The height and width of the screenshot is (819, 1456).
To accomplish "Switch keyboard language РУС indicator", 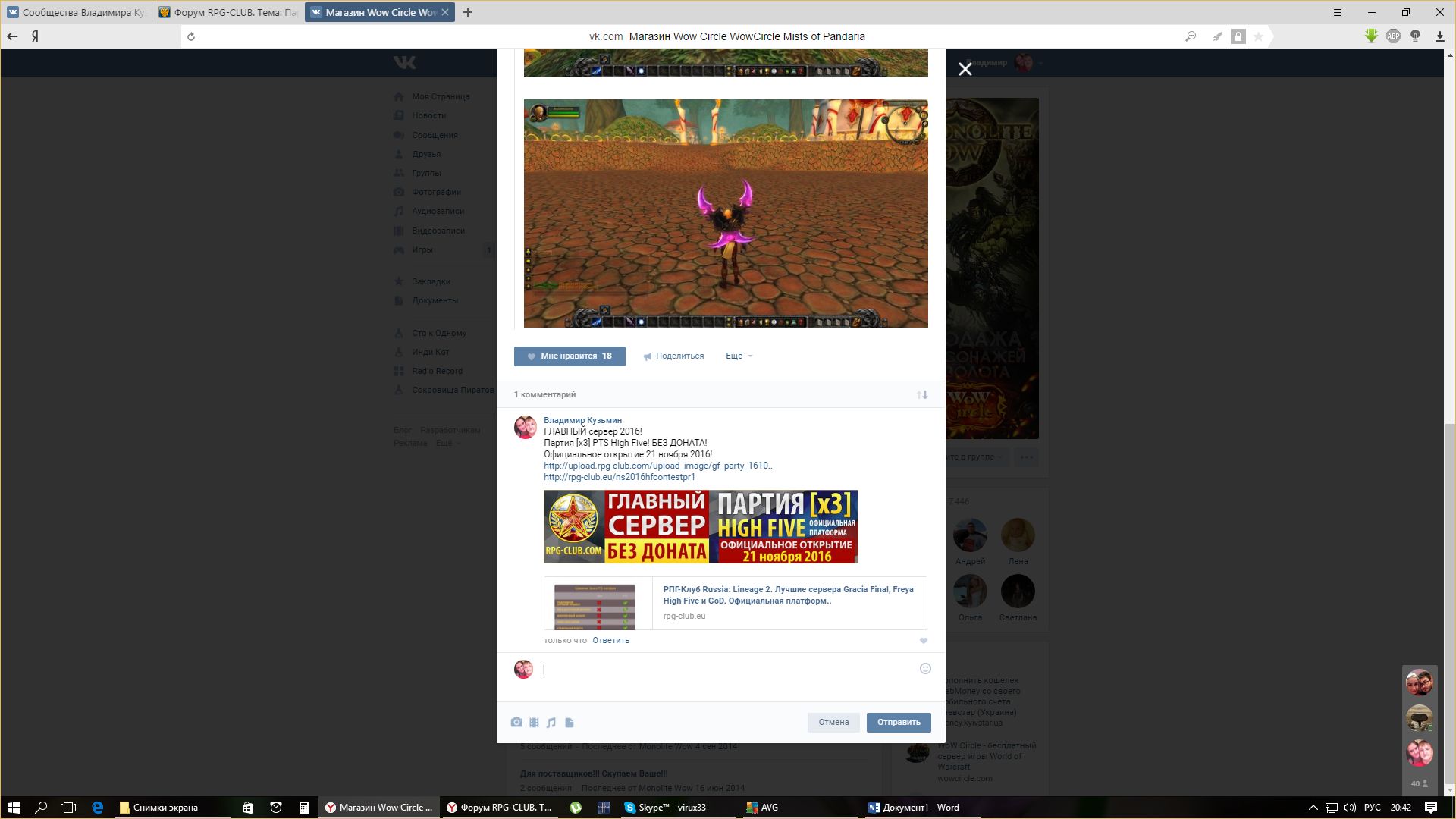I will pos(1373,808).
